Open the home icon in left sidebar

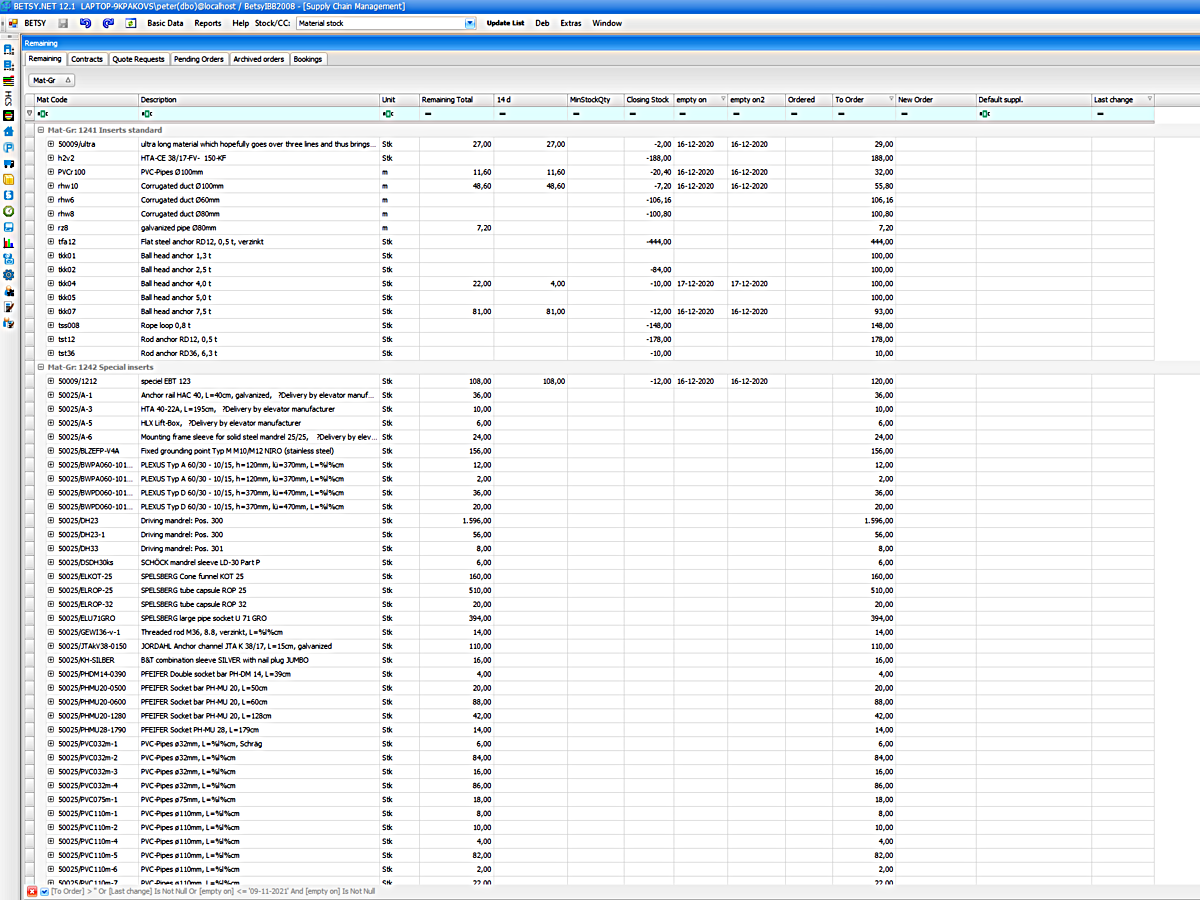(9, 130)
